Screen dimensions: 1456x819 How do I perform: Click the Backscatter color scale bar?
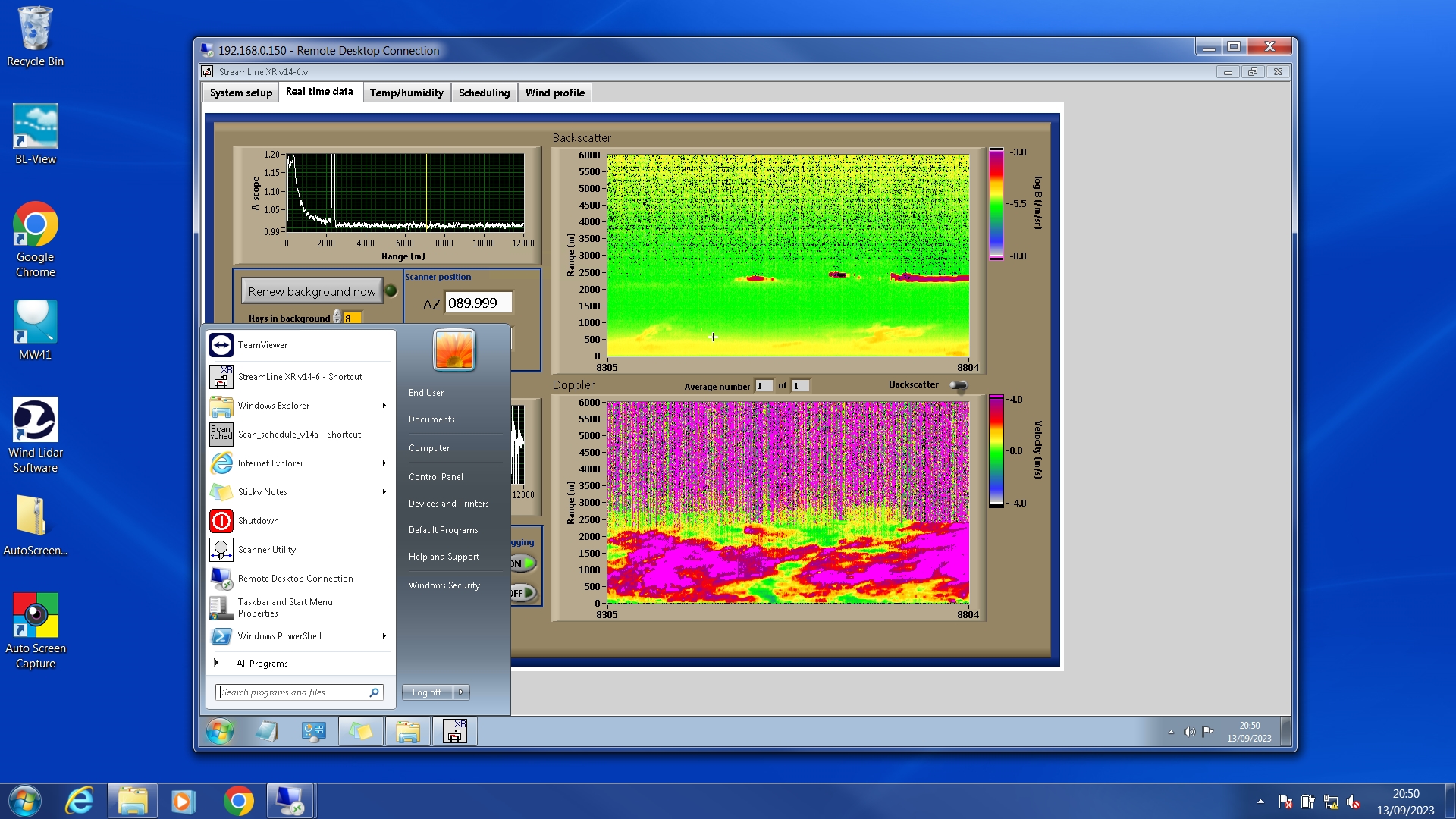pos(996,204)
